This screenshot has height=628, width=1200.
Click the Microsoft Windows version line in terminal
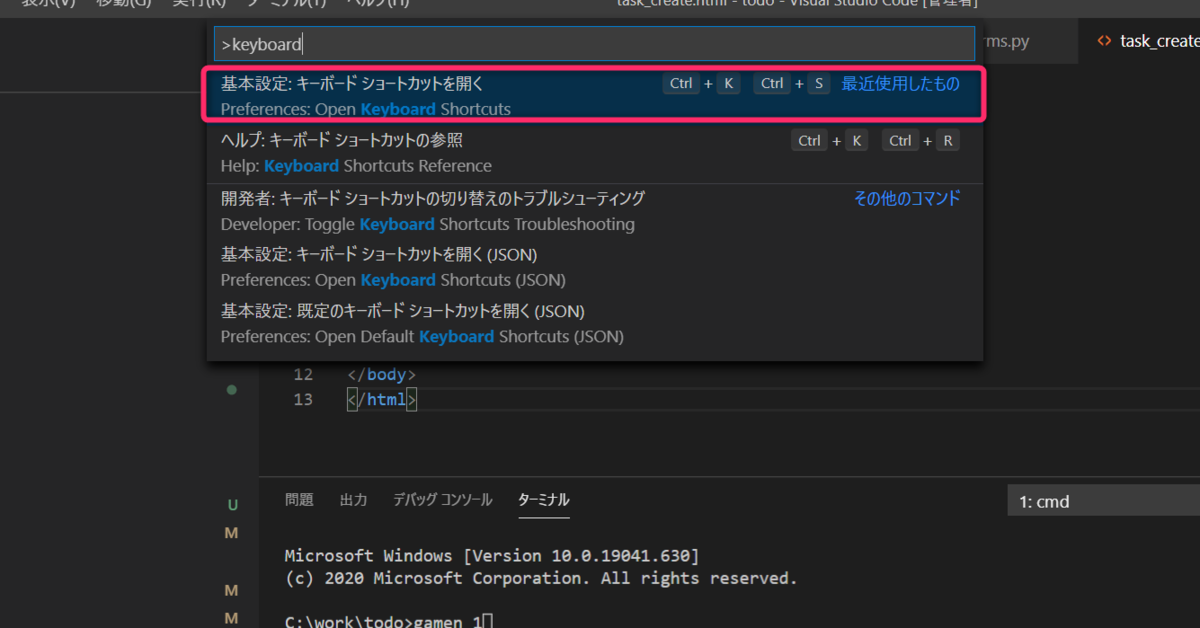coord(492,555)
